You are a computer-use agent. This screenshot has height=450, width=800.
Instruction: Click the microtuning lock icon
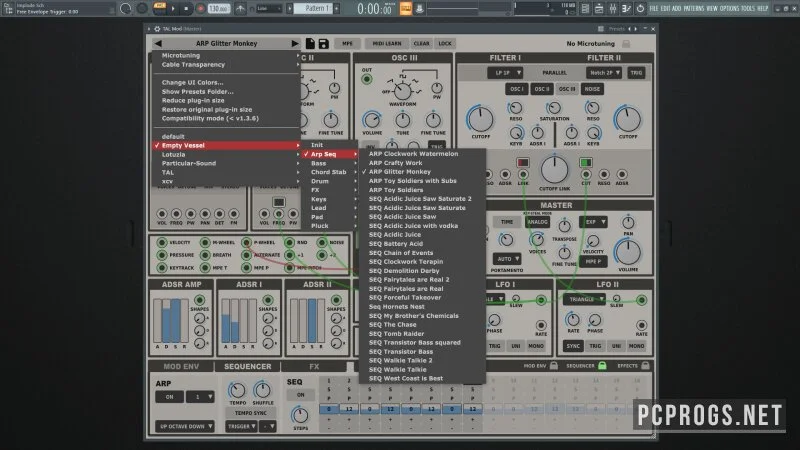(626, 44)
